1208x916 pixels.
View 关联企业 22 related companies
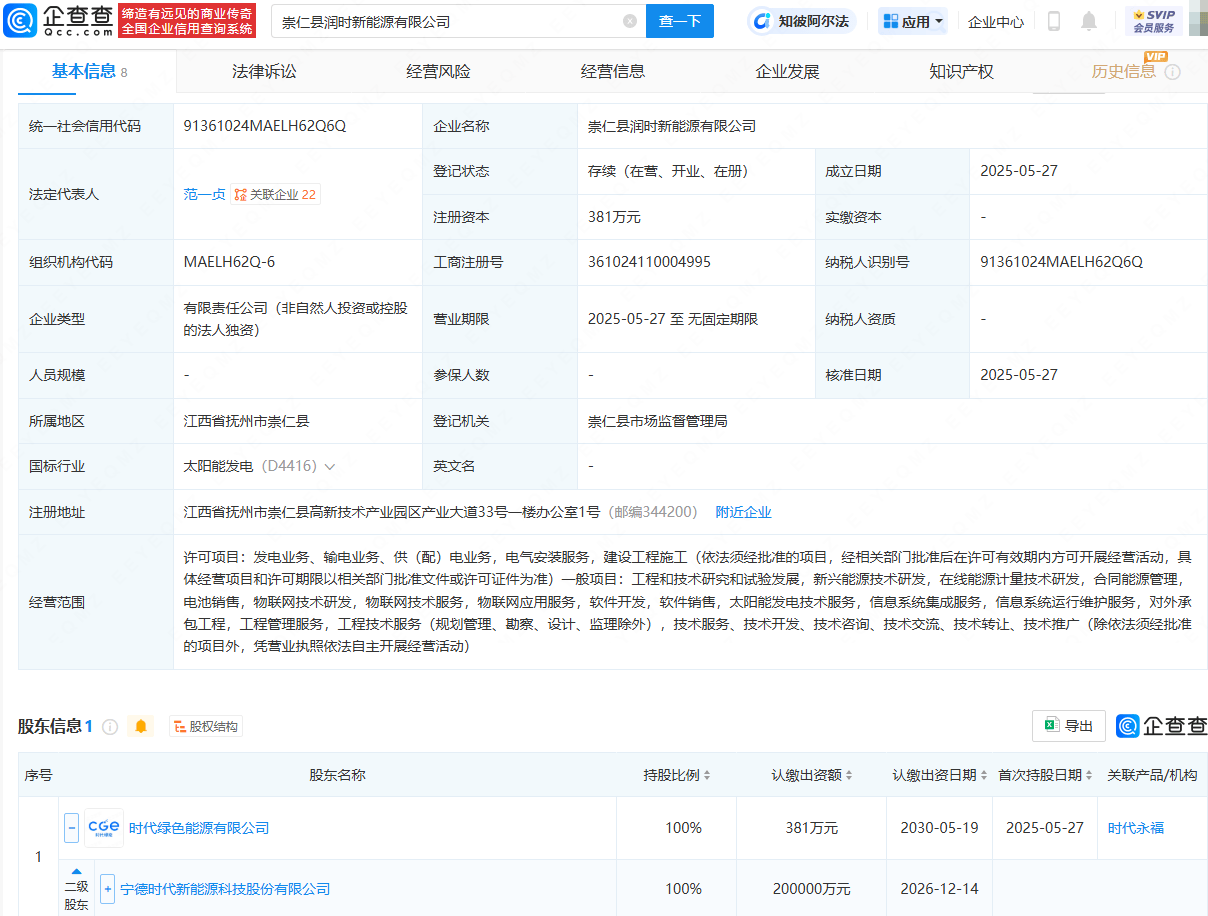click(x=276, y=195)
